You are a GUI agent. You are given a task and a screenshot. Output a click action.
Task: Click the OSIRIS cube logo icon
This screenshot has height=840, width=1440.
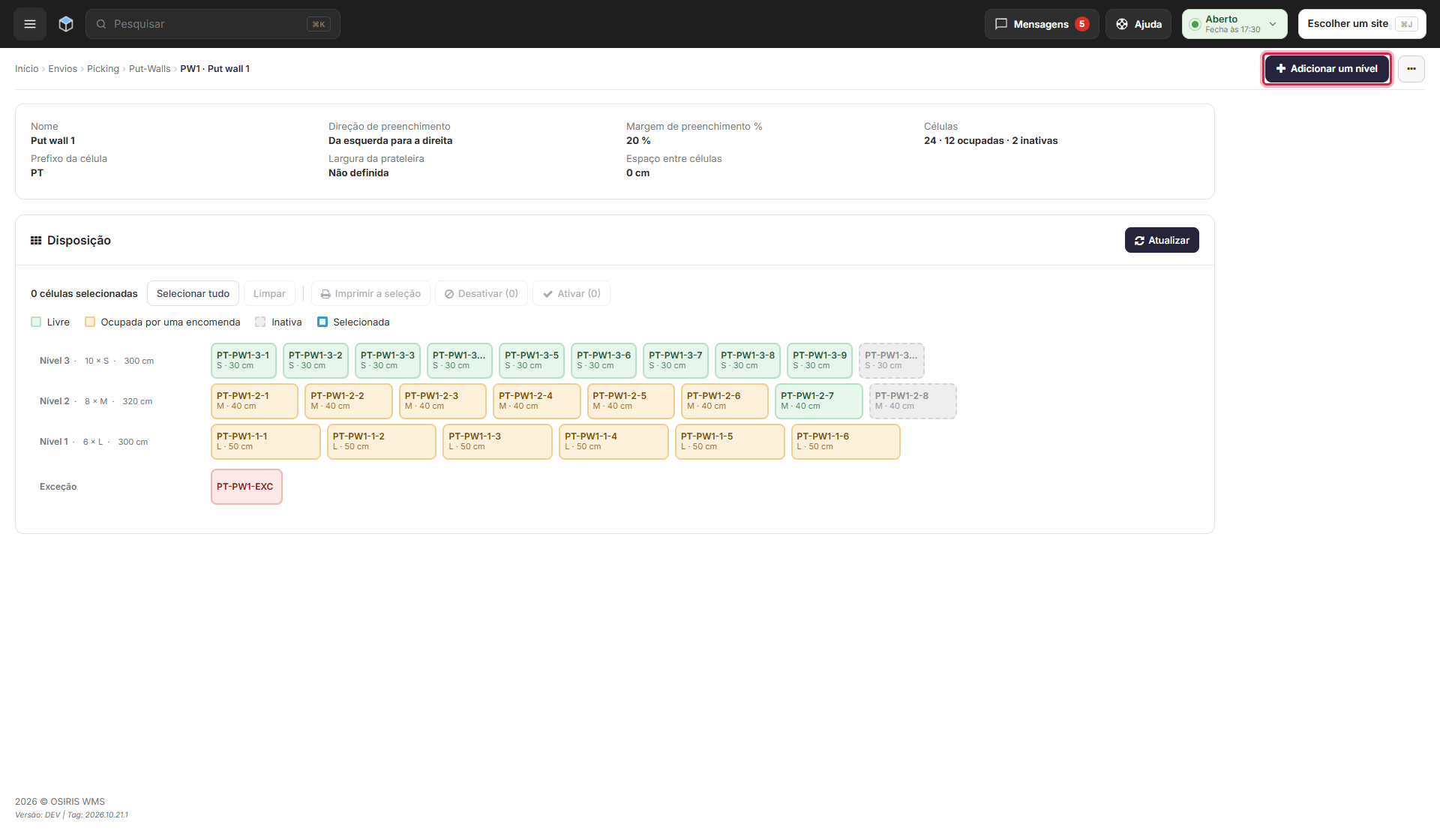pos(66,24)
